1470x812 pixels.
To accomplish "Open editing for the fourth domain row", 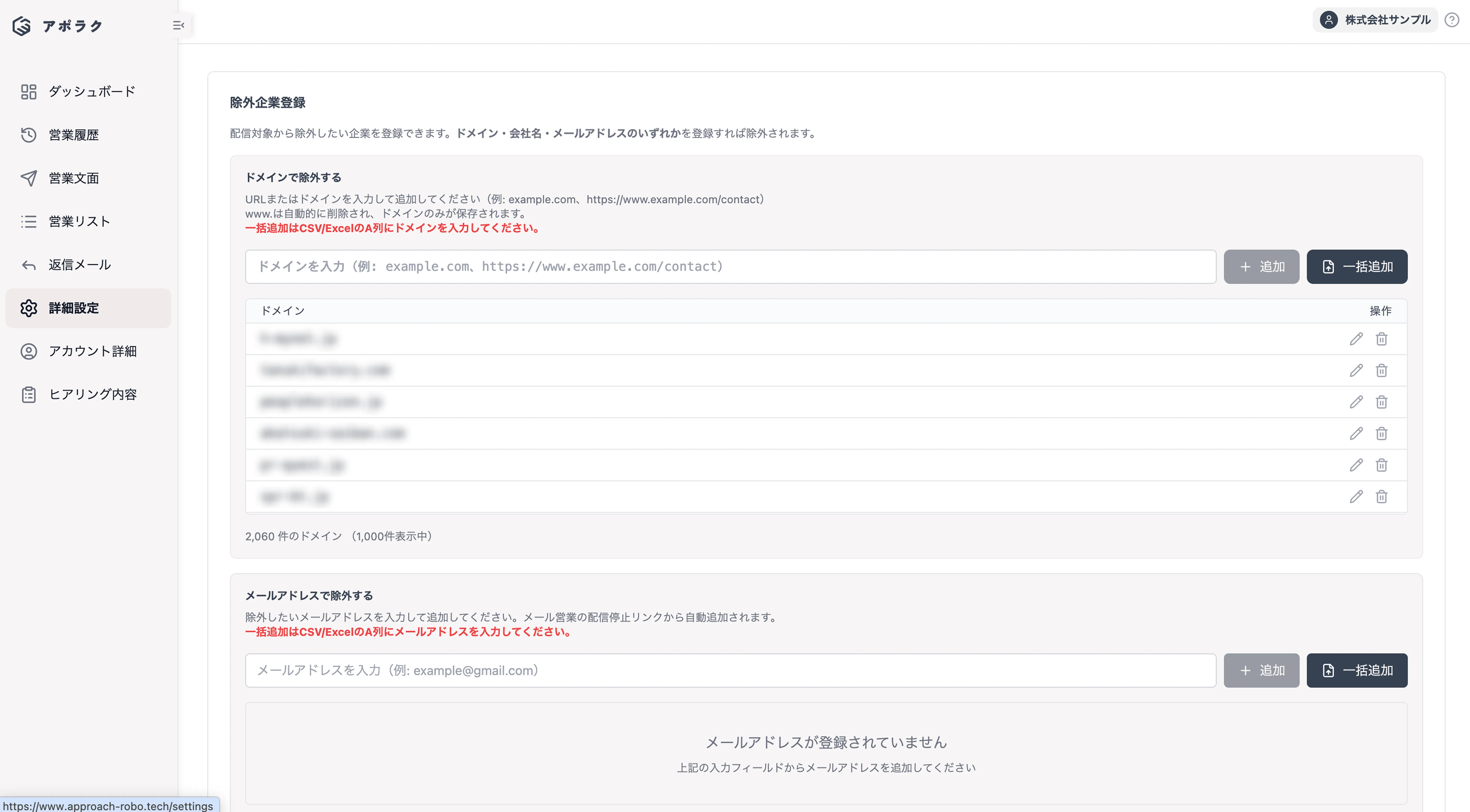I will [x=1356, y=434].
